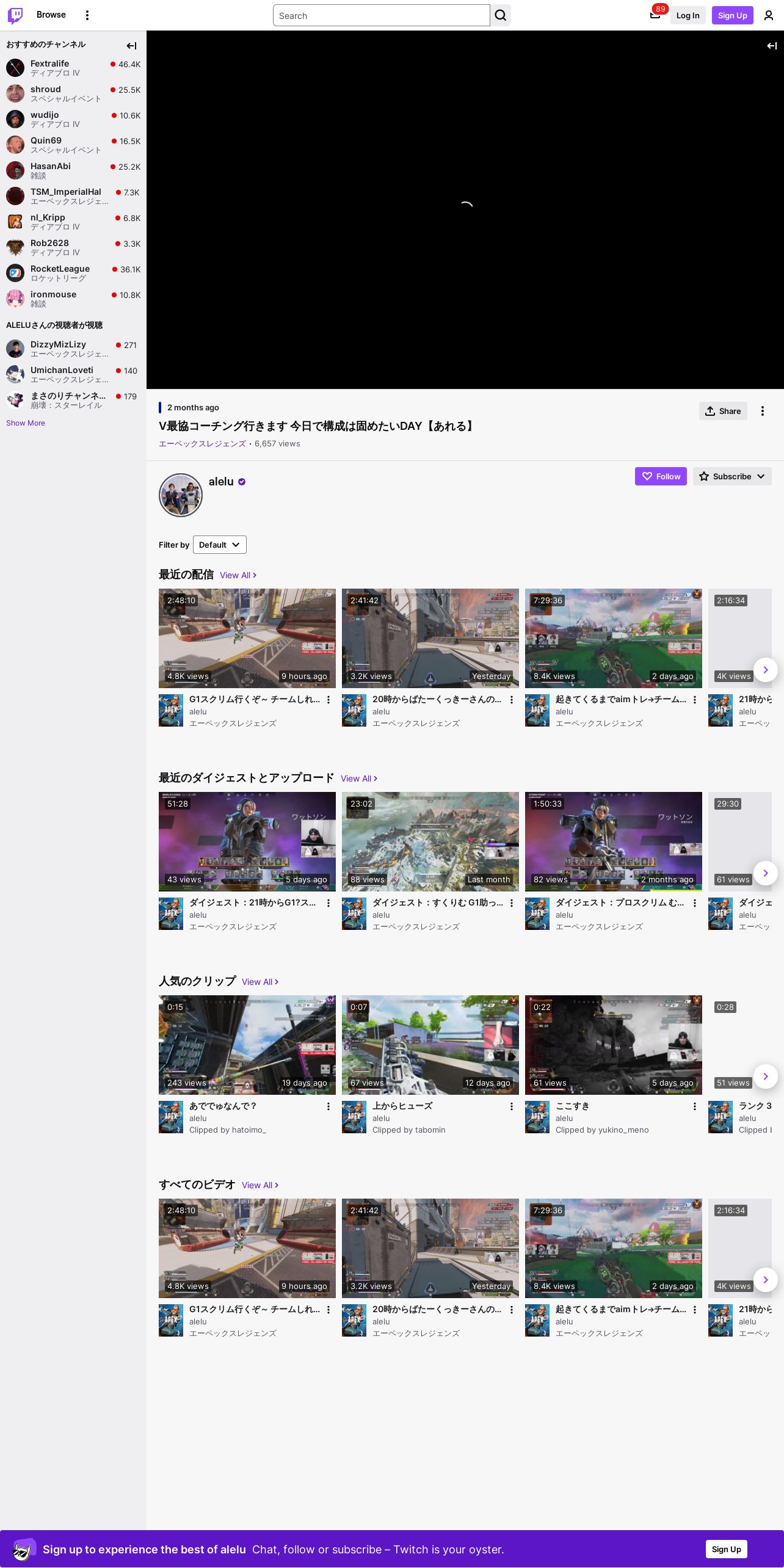784x1568 pixels.
Task: Open the 7:29:36 thumbnail in すべてのビデオ
Action: tap(614, 1248)
